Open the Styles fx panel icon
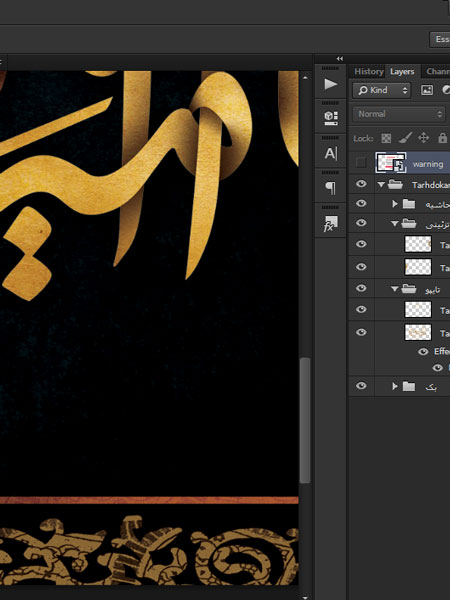Image resolution: width=450 pixels, height=600 pixels. pos(331,223)
